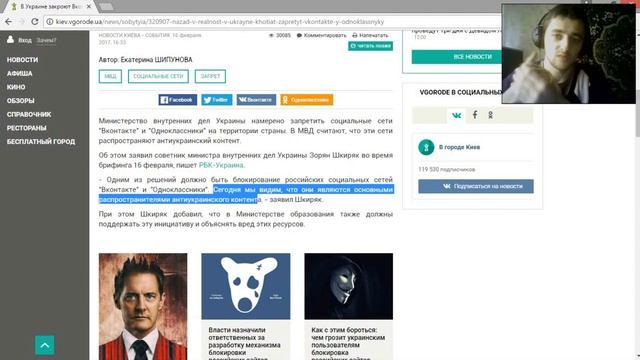
Task: Click the МВД tag button
Action: pos(110,76)
